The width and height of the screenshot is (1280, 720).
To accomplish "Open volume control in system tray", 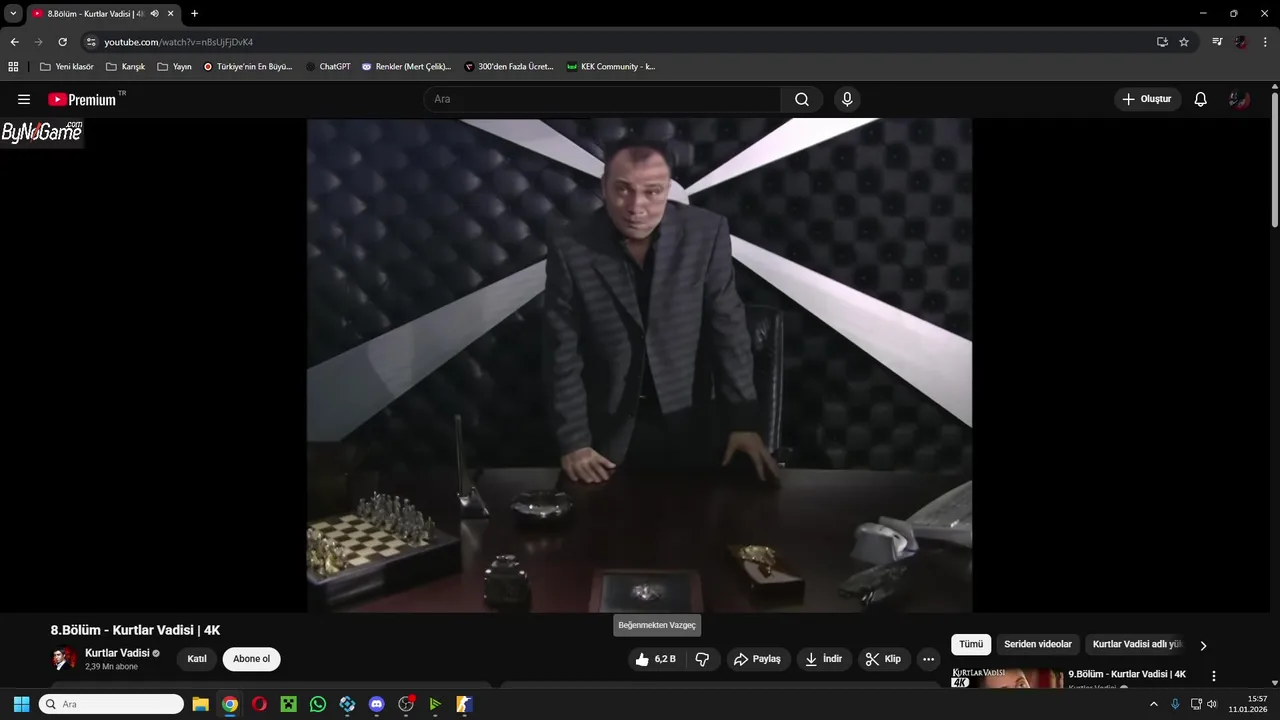I will [1212, 704].
